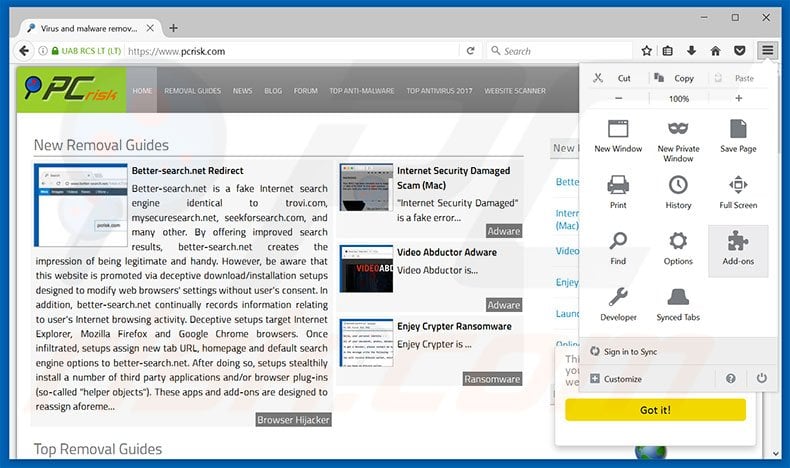Click the URL address field
This screenshot has height=468, width=790.
click(291, 51)
